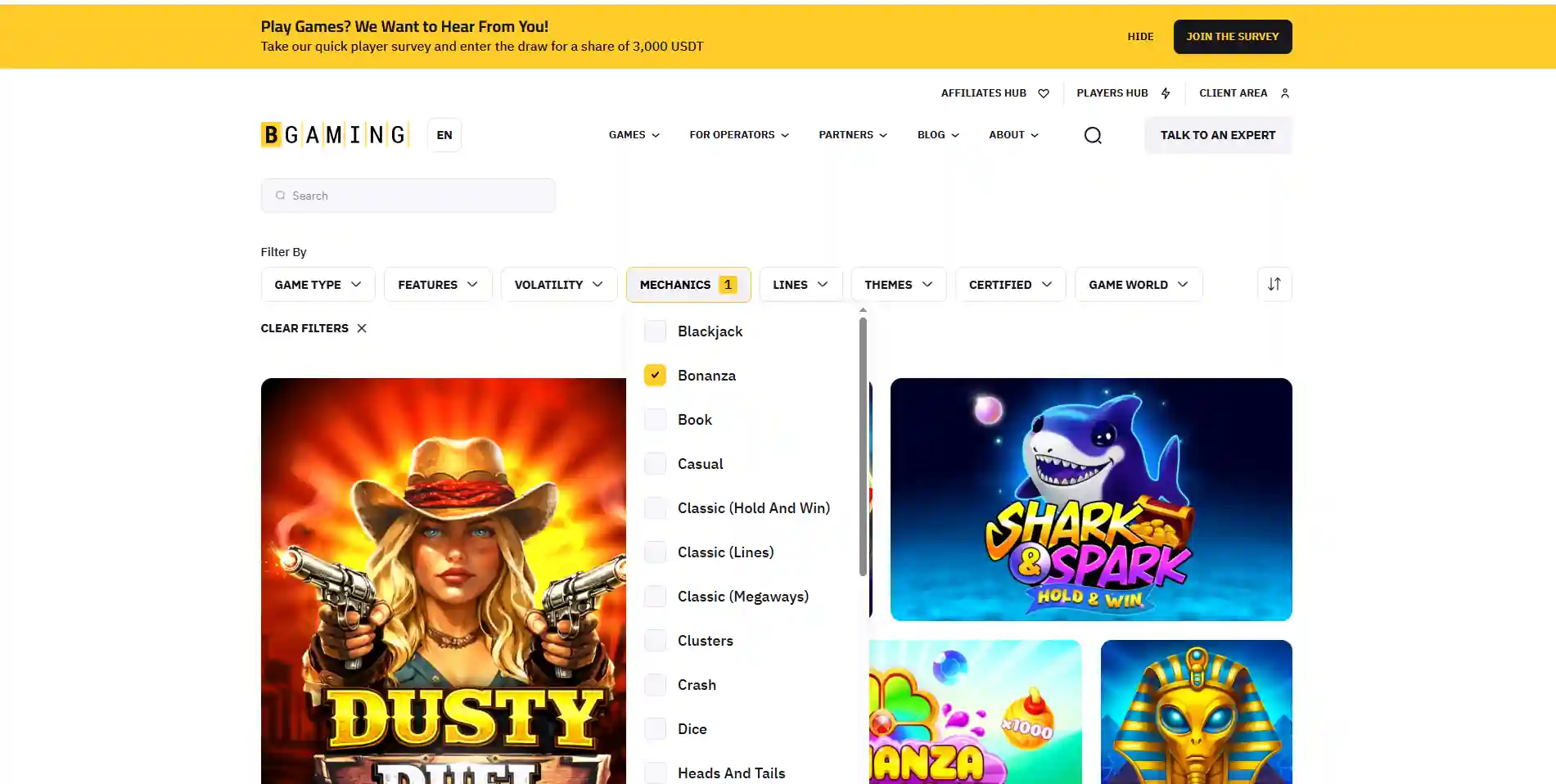Click the Affiliates Hub heart icon
1556x784 pixels.
point(1044,93)
